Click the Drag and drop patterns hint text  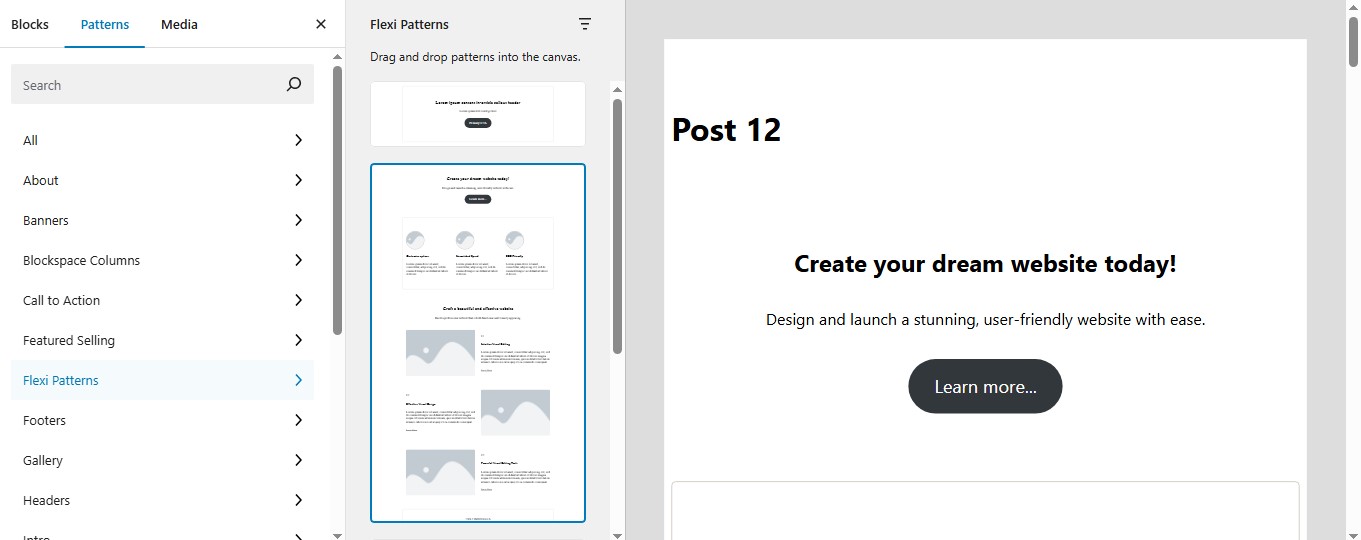475,57
